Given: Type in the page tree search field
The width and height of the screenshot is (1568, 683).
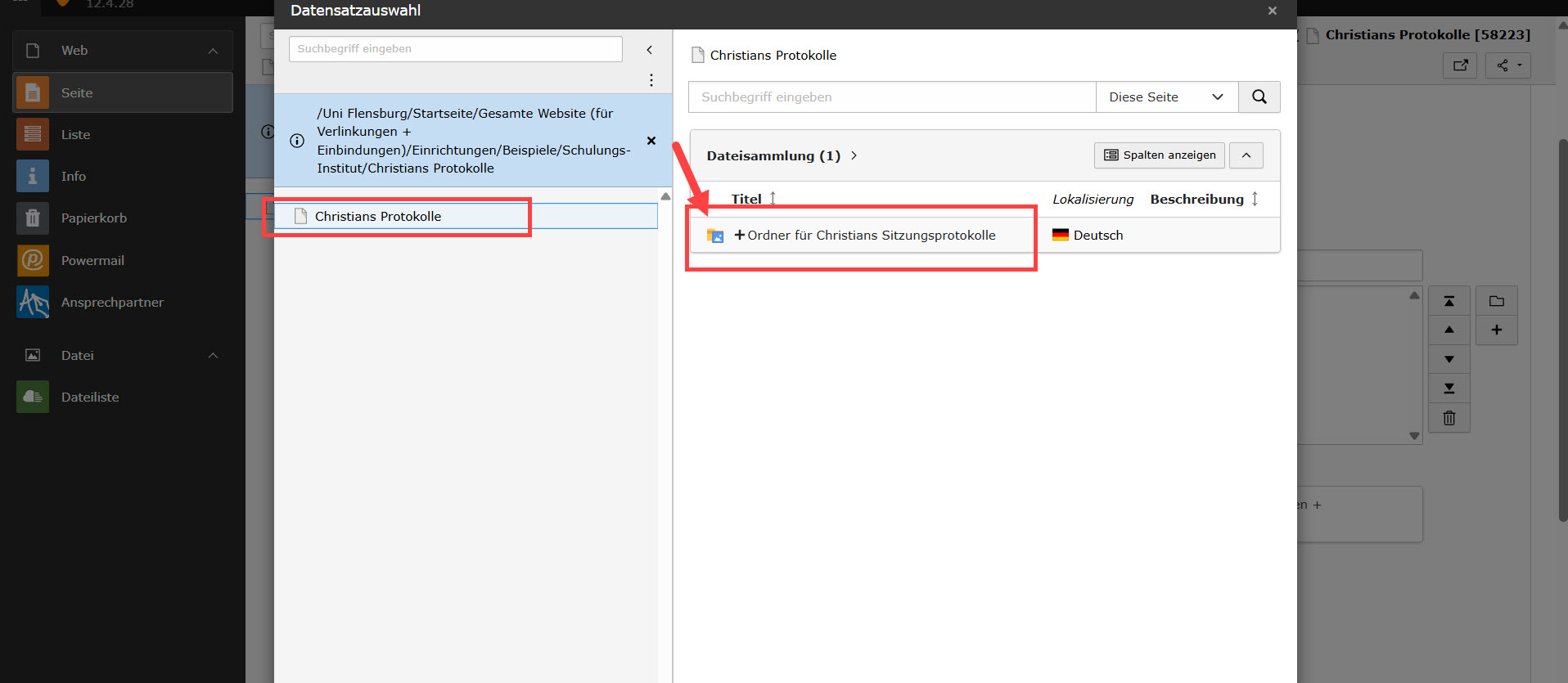Looking at the screenshot, I should click(x=455, y=49).
